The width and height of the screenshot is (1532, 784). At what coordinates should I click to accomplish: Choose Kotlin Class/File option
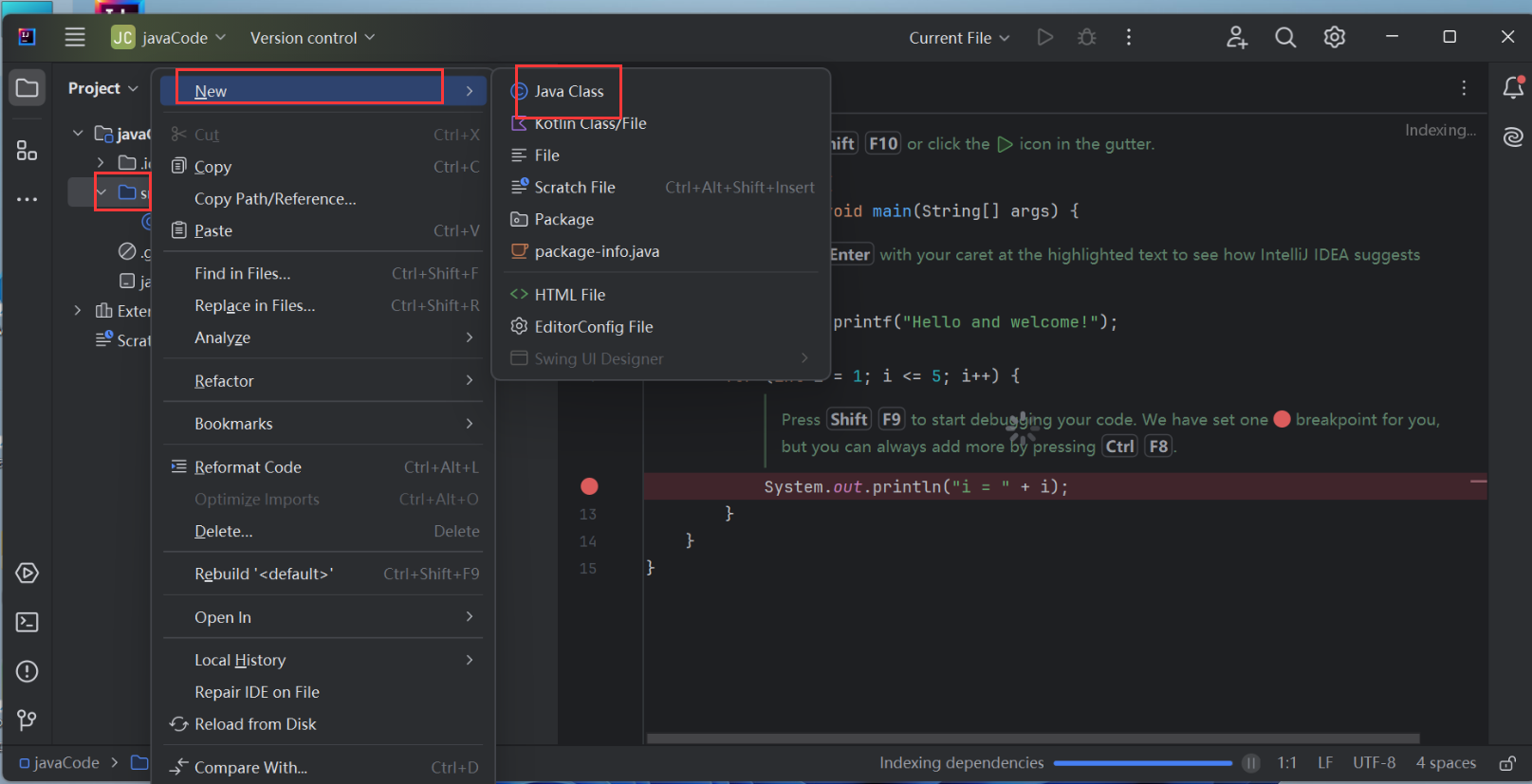pos(661,123)
